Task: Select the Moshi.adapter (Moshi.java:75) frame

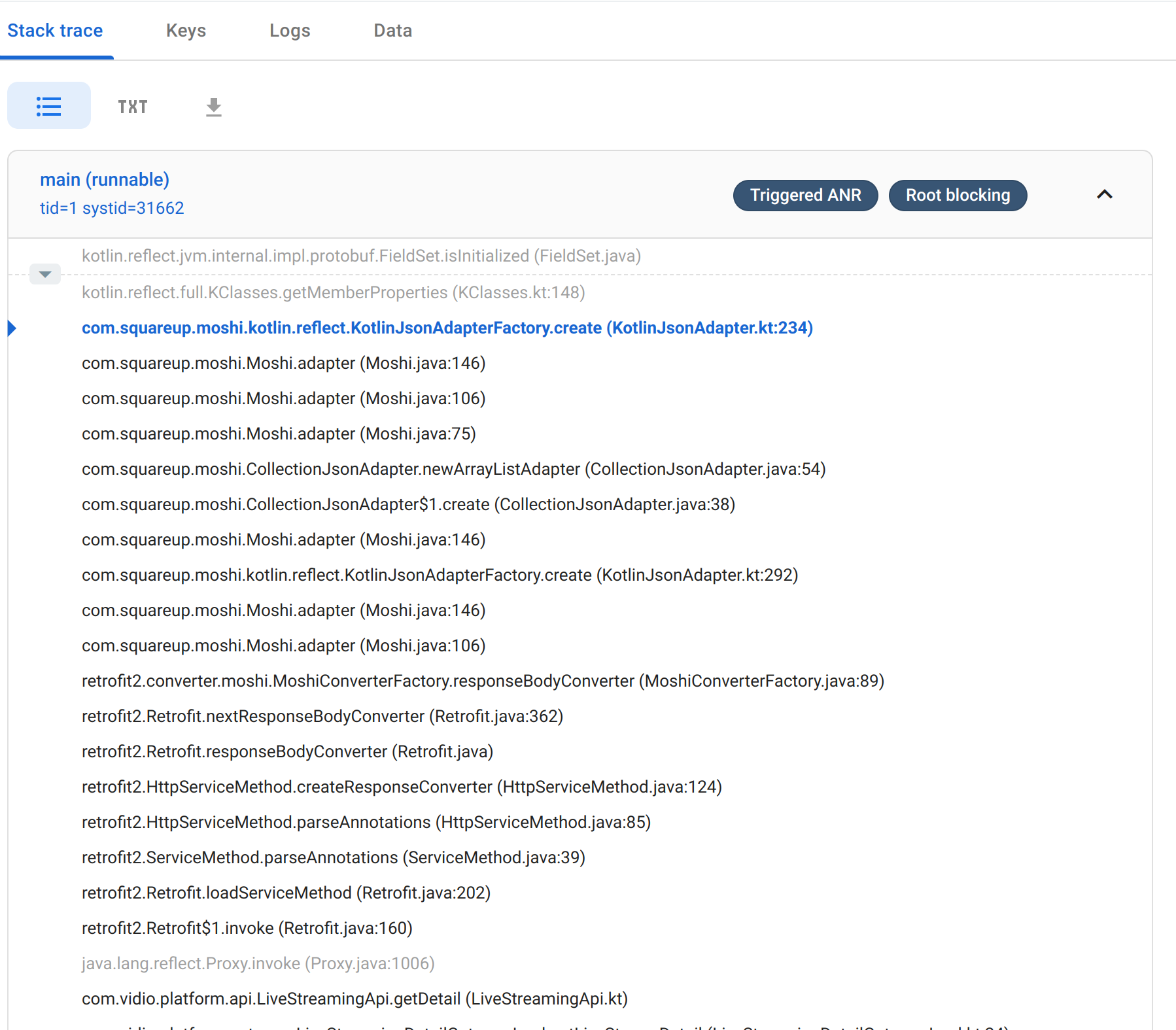Action: [278, 433]
